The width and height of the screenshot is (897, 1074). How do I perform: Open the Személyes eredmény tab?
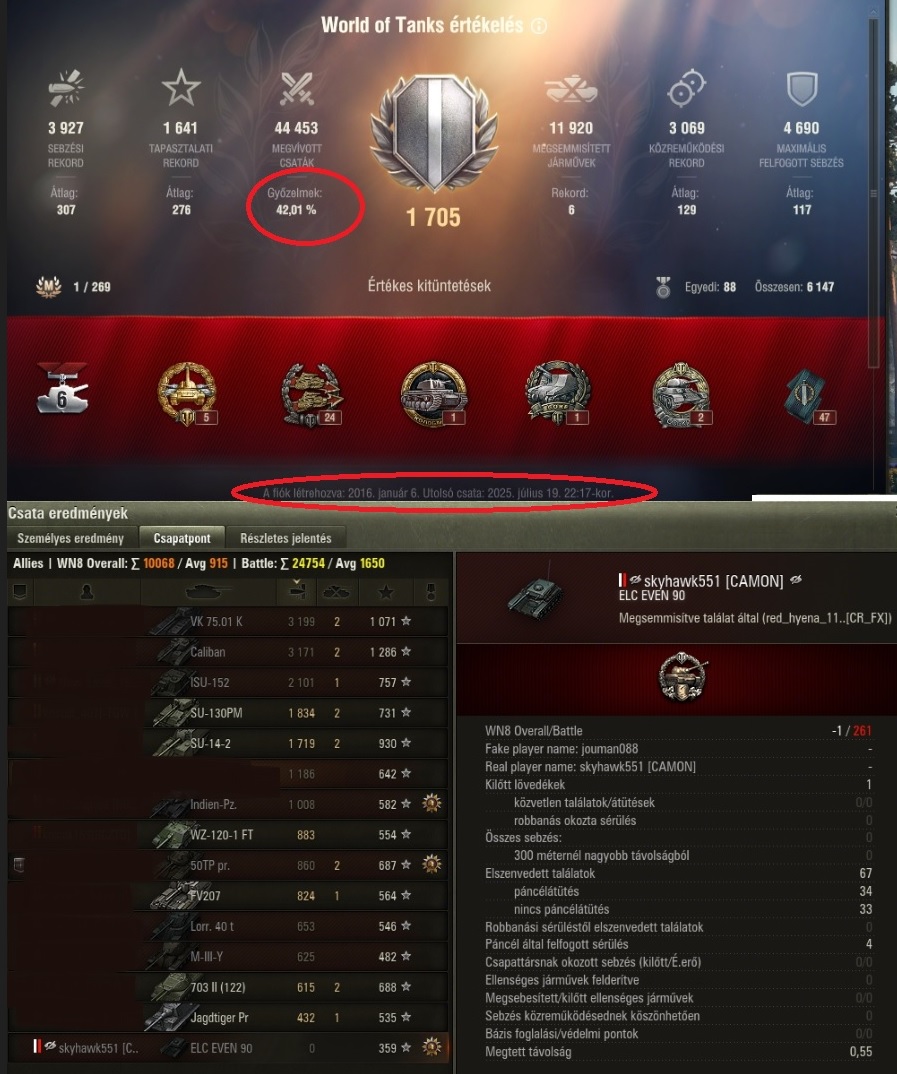point(71,538)
